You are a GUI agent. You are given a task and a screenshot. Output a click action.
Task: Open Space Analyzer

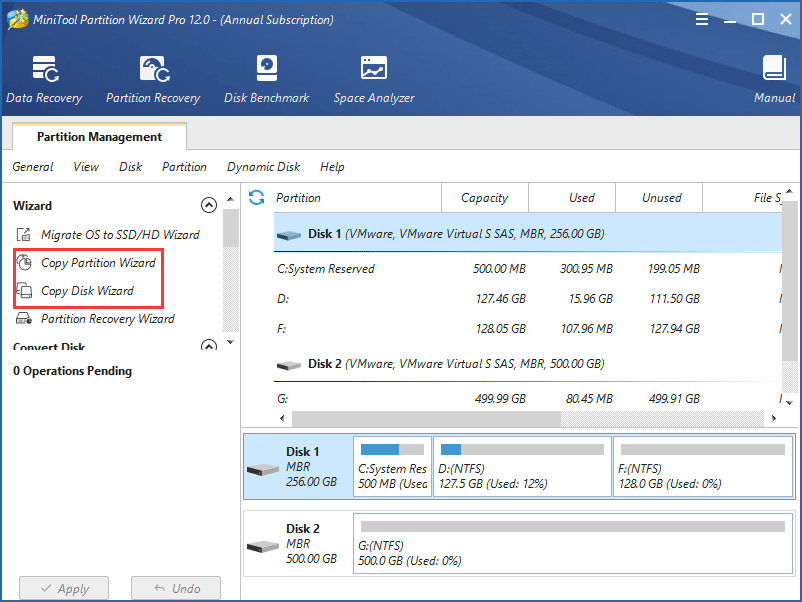[374, 80]
